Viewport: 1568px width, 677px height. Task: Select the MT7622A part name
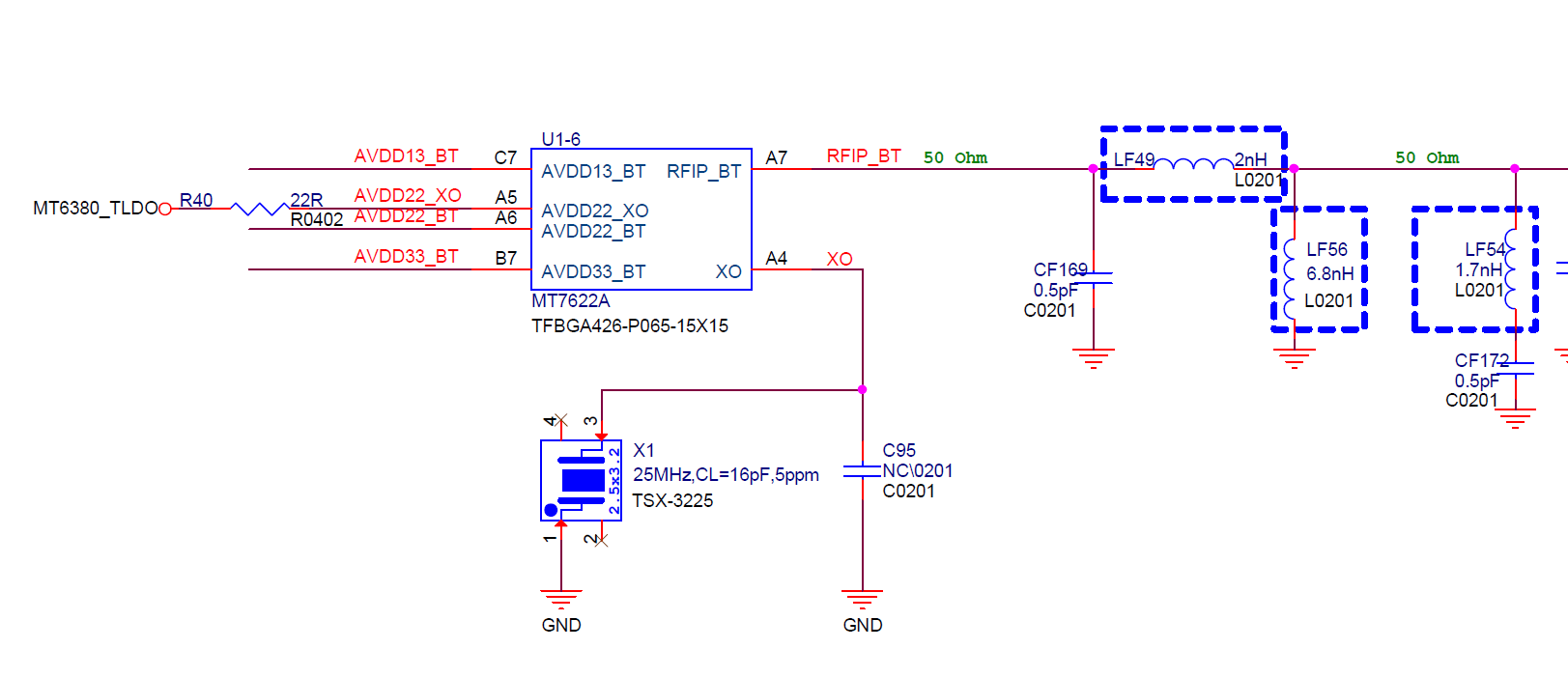coord(571,300)
